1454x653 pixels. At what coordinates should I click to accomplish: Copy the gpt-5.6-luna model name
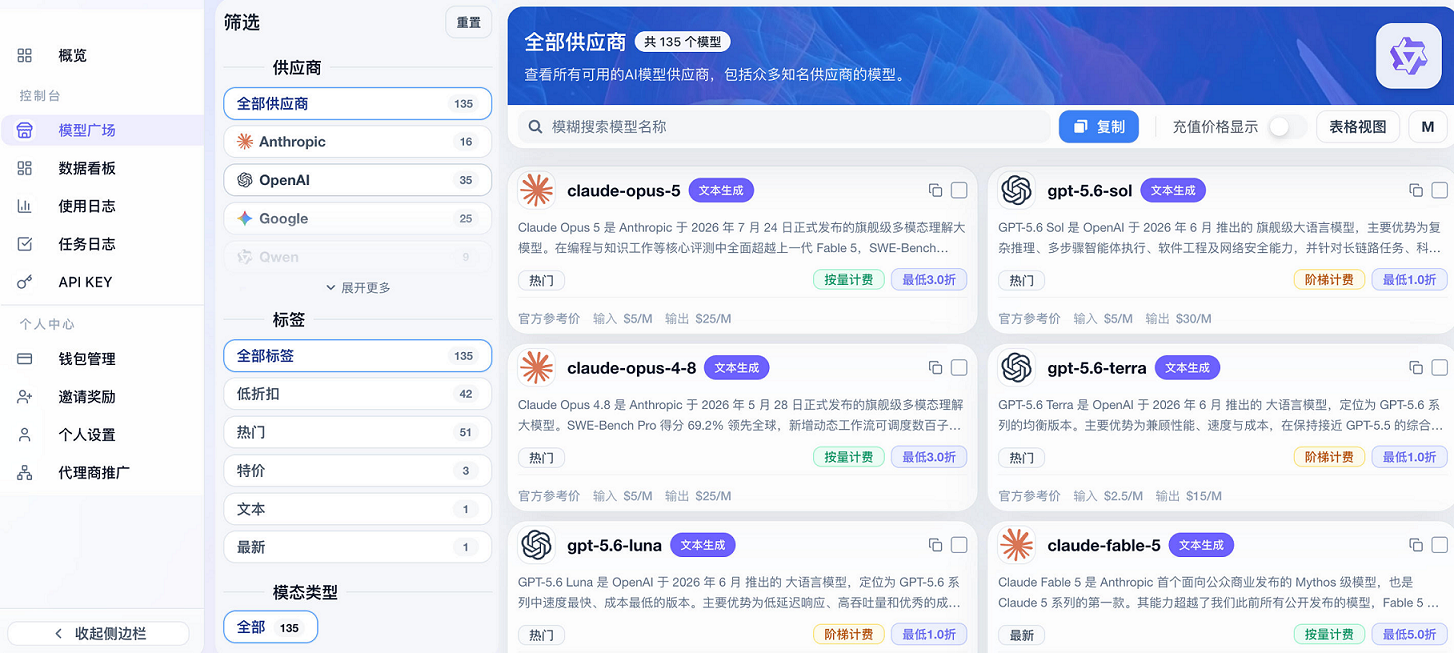click(935, 545)
